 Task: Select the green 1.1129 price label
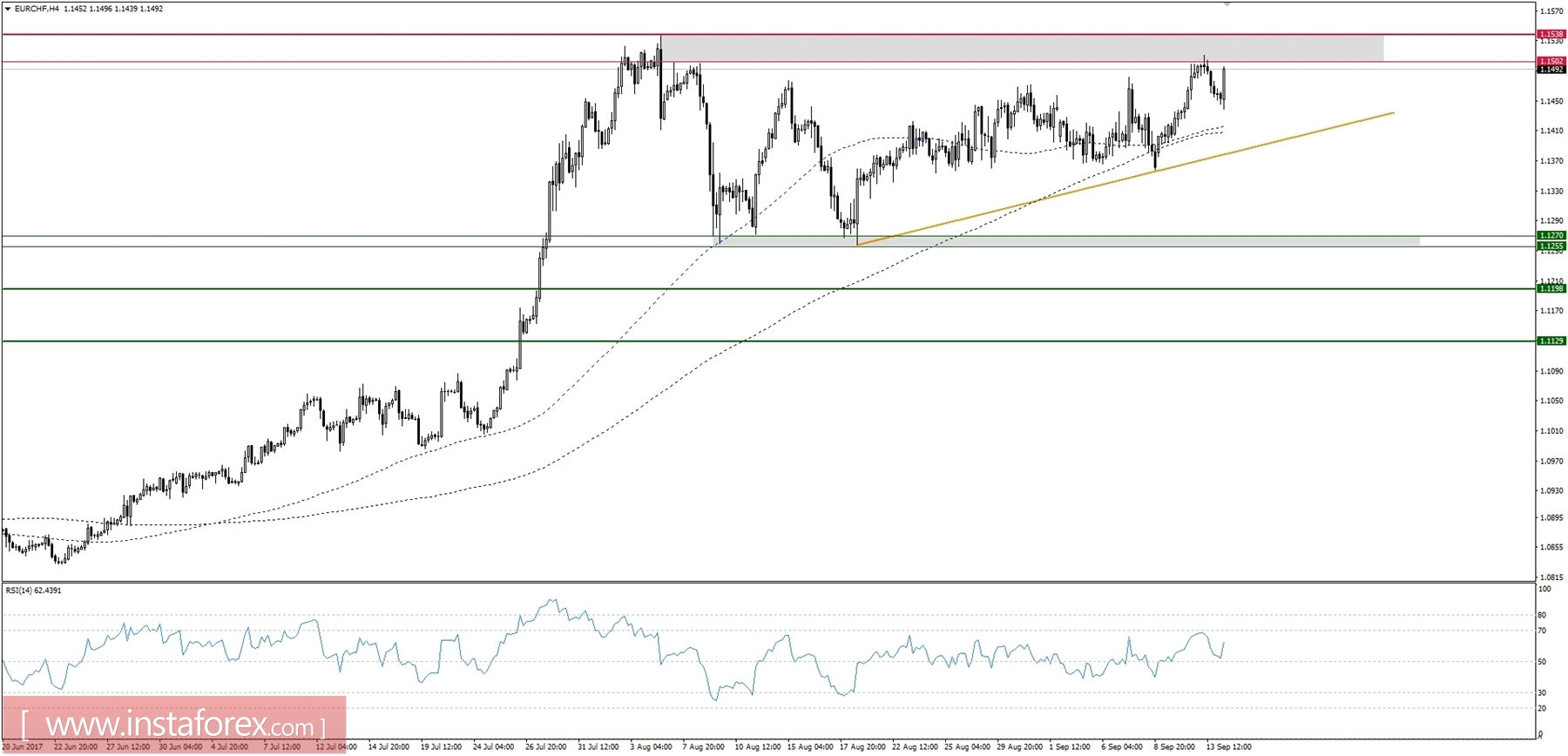1551,341
